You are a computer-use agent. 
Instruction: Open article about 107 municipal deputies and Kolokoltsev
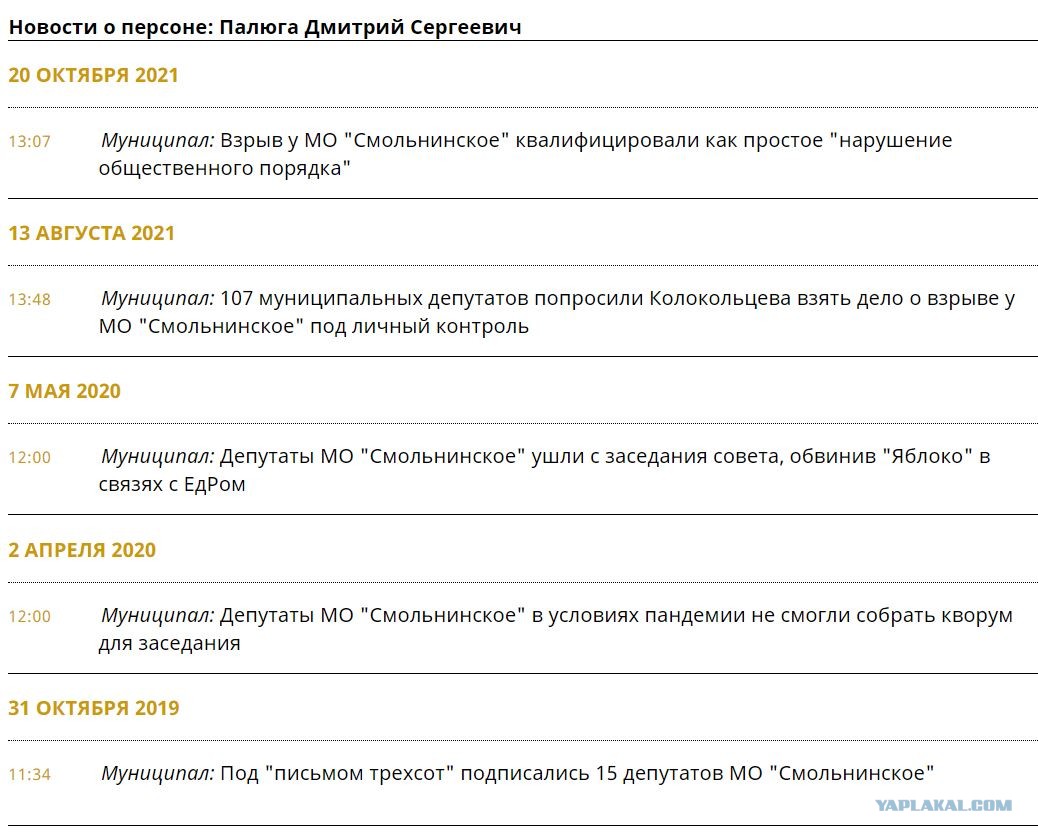pyautogui.click(x=557, y=312)
